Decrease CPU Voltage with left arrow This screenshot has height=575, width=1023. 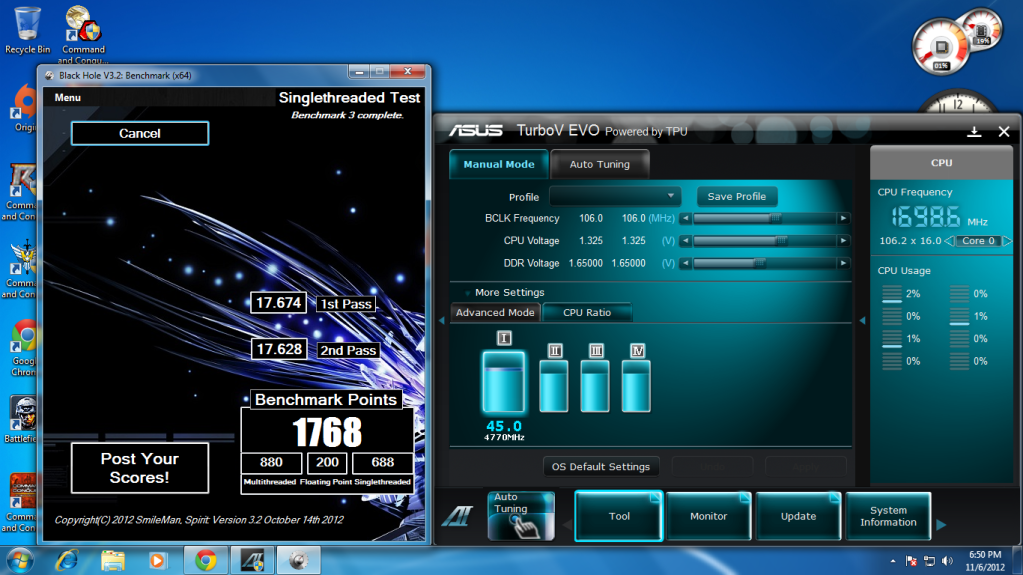click(685, 241)
